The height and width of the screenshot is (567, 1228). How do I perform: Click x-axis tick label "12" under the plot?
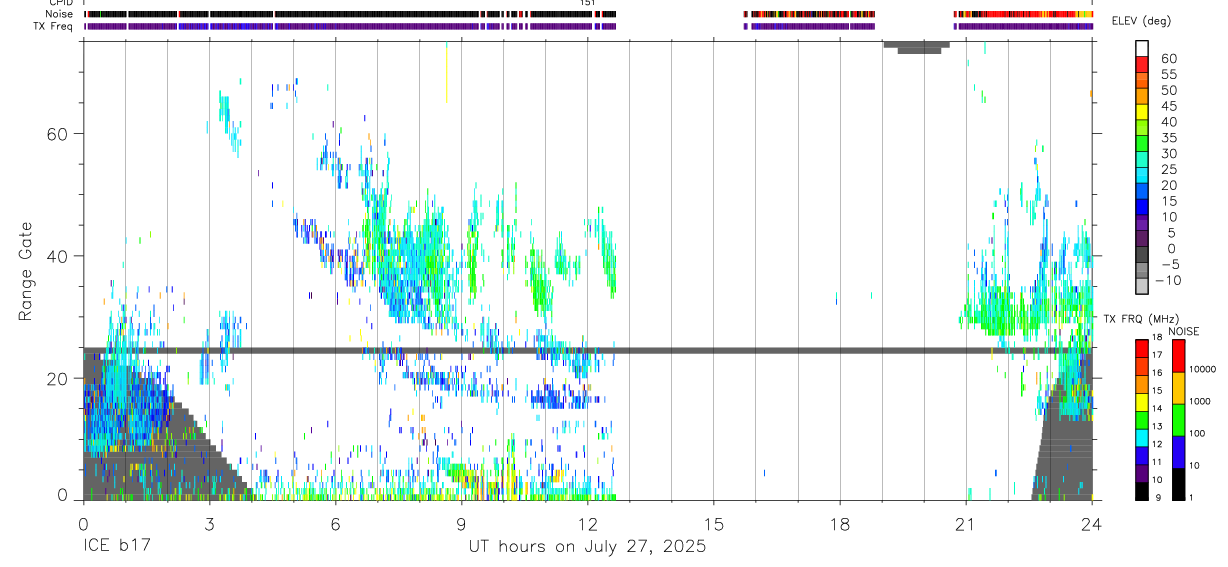587,523
